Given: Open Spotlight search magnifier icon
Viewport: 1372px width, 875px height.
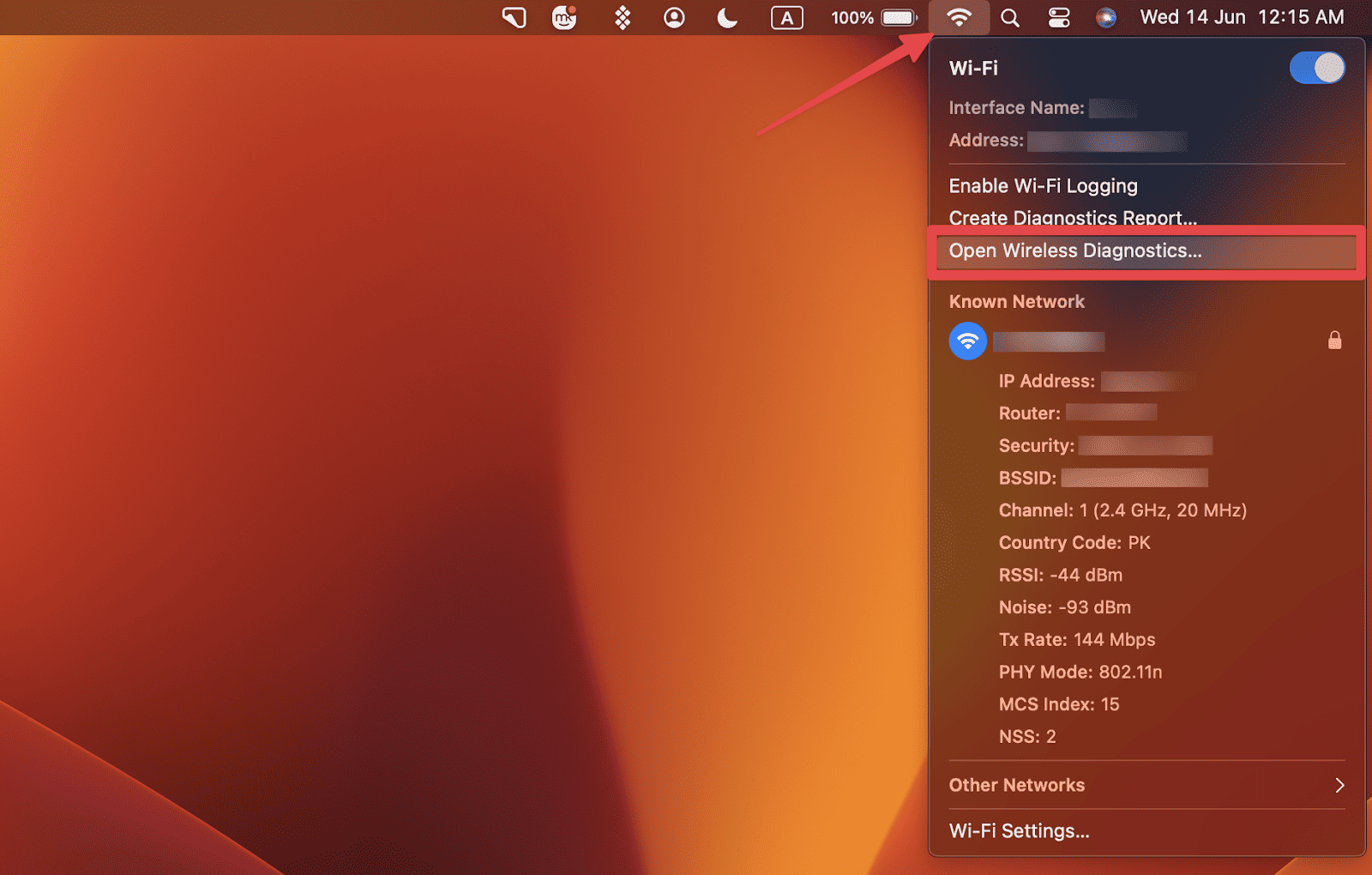Looking at the screenshot, I should (x=1010, y=18).
